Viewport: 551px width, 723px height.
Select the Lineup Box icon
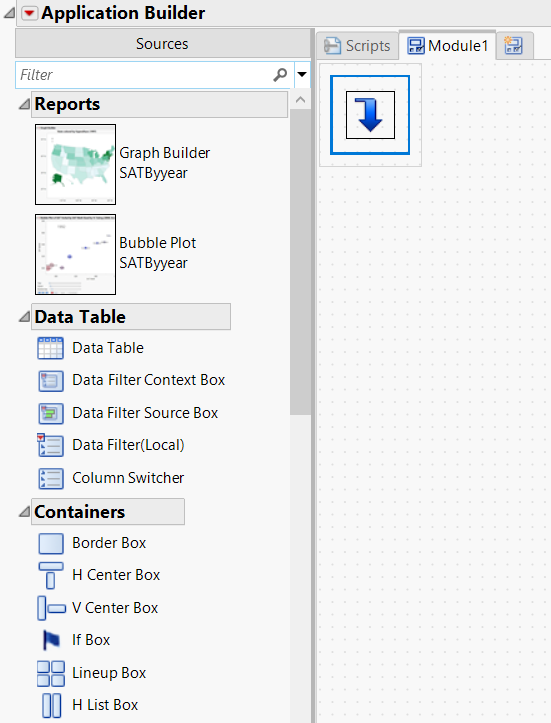click(51, 673)
